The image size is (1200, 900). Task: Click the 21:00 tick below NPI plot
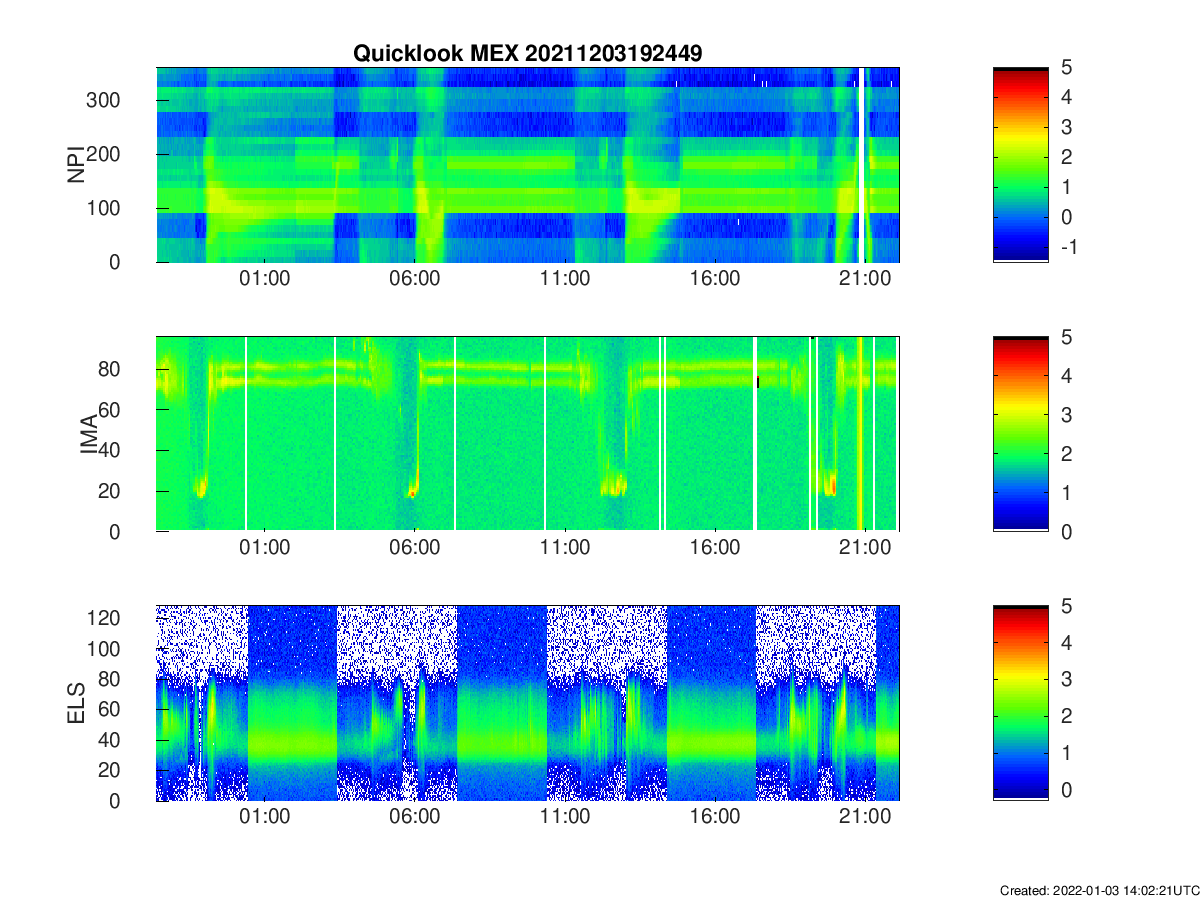[x=865, y=279]
